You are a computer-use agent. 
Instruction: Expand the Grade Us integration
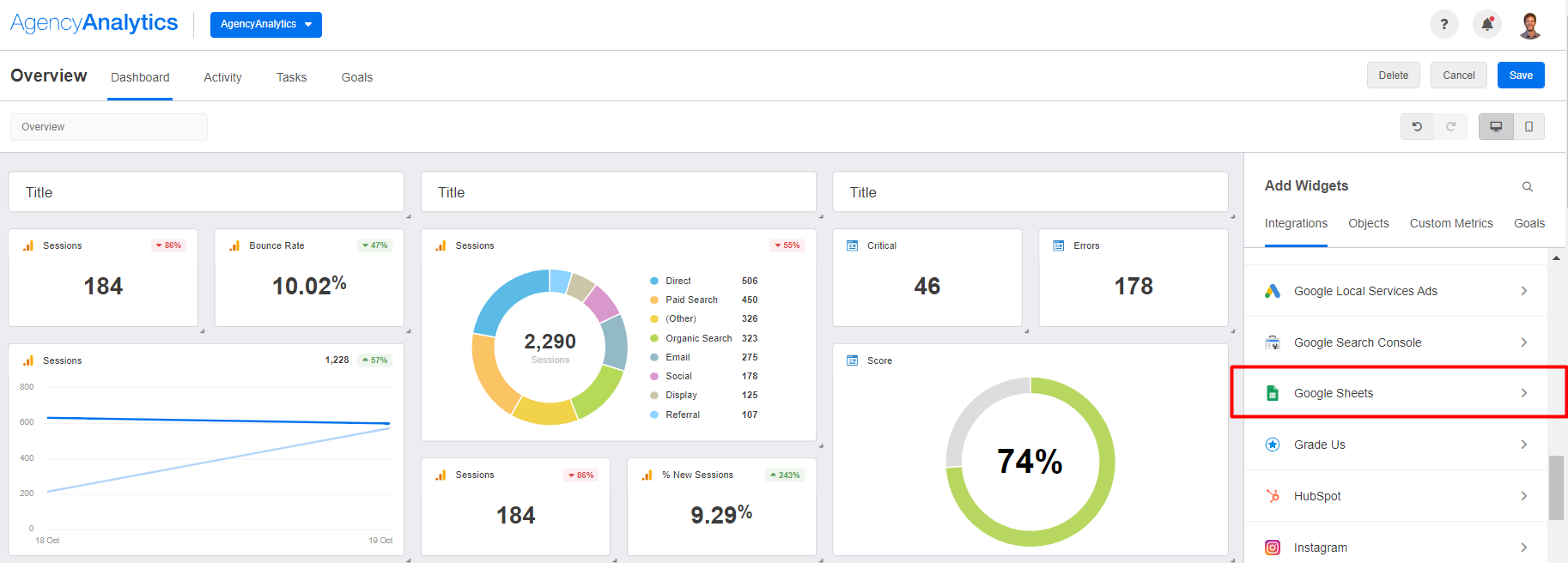(x=1523, y=445)
